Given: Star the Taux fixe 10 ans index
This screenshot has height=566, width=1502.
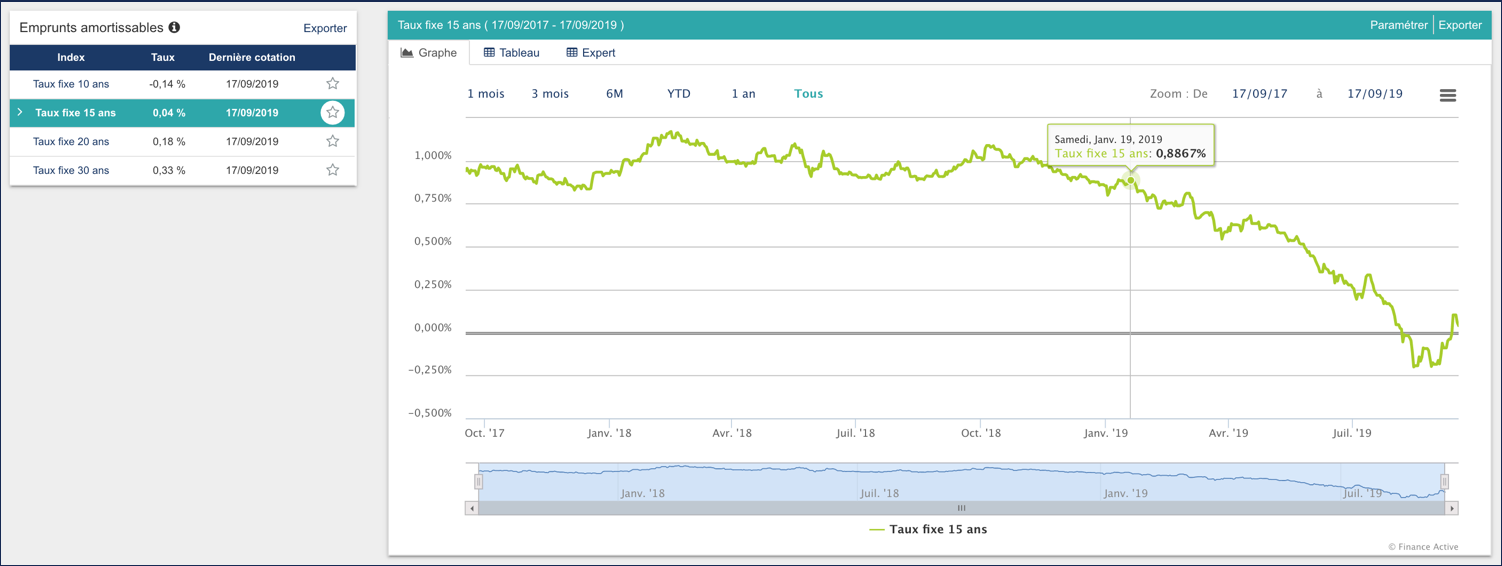Looking at the screenshot, I should point(333,84).
